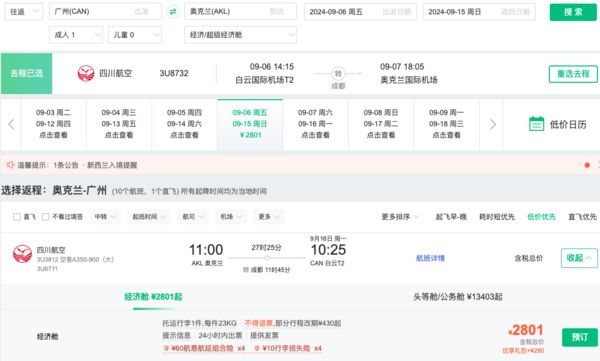The width and height of the screenshot is (600, 361).
Task: Select the 09-08 周日 date tab
Action: point(381,124)
